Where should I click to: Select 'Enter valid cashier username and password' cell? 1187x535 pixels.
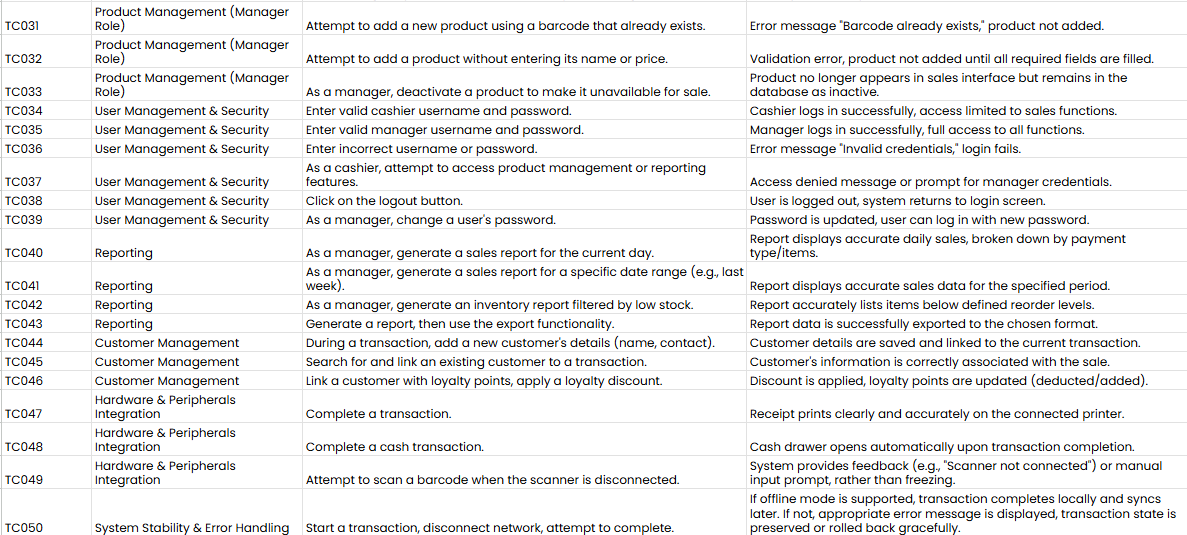coord(524,111)
